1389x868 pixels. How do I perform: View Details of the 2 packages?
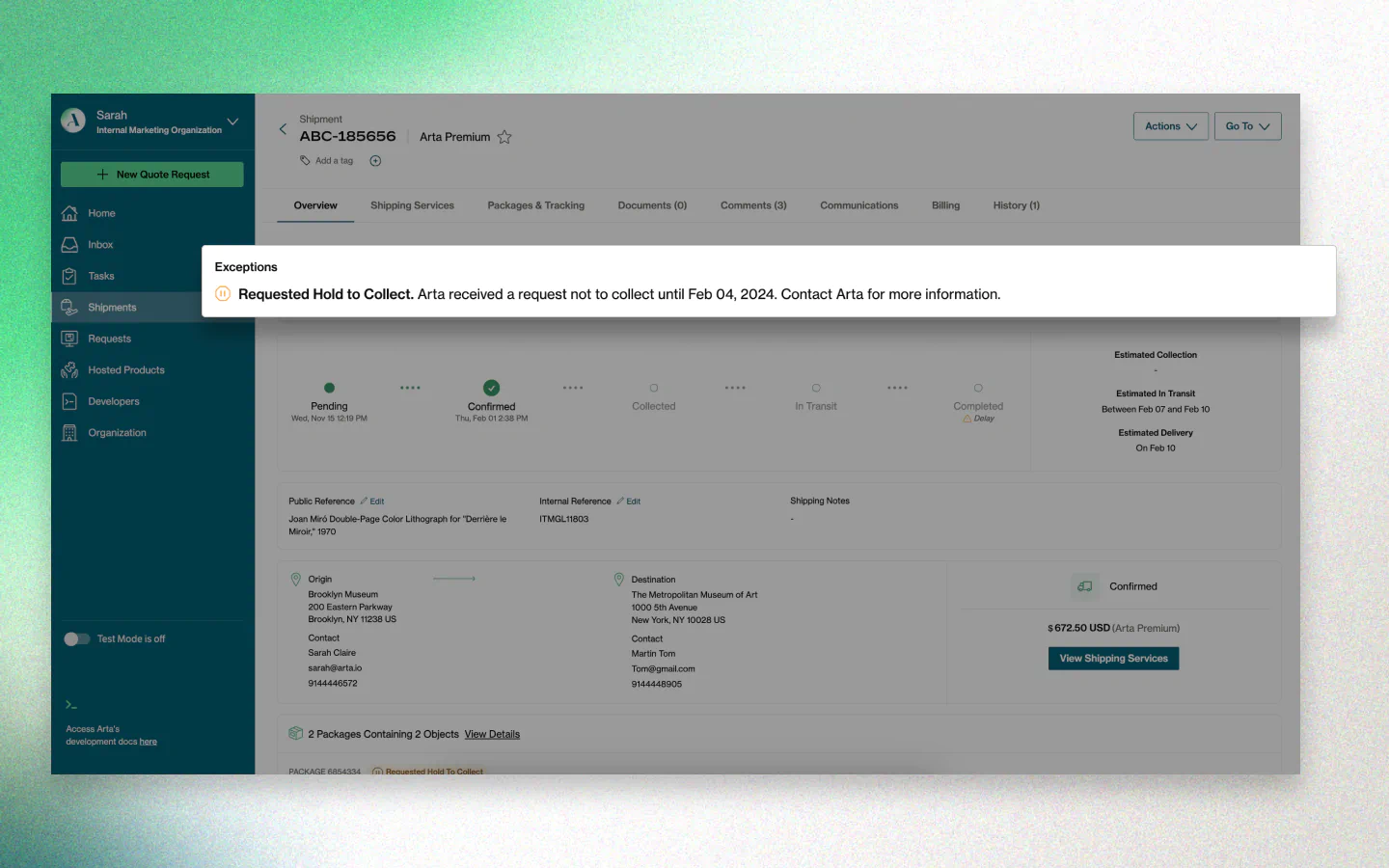[492, 734]
